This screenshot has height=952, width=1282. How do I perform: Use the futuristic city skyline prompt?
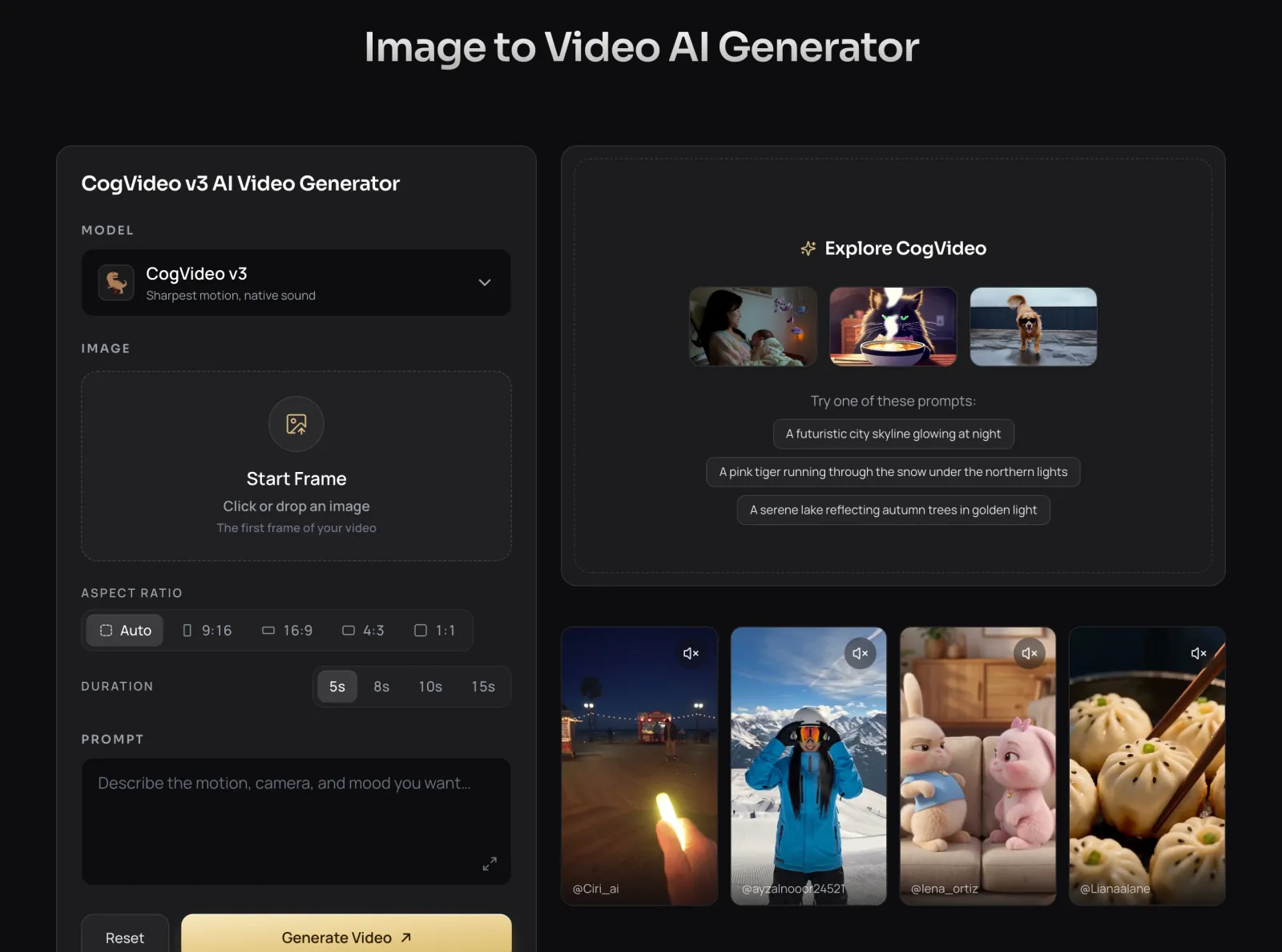pos(893,434)
